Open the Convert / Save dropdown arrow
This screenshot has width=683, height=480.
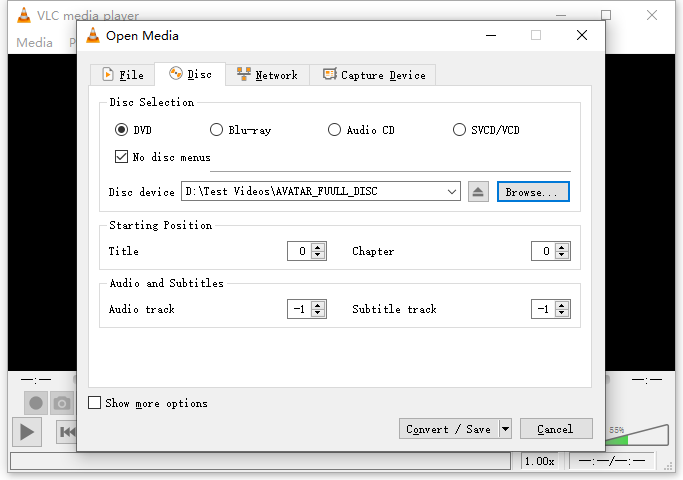(505, 429)
